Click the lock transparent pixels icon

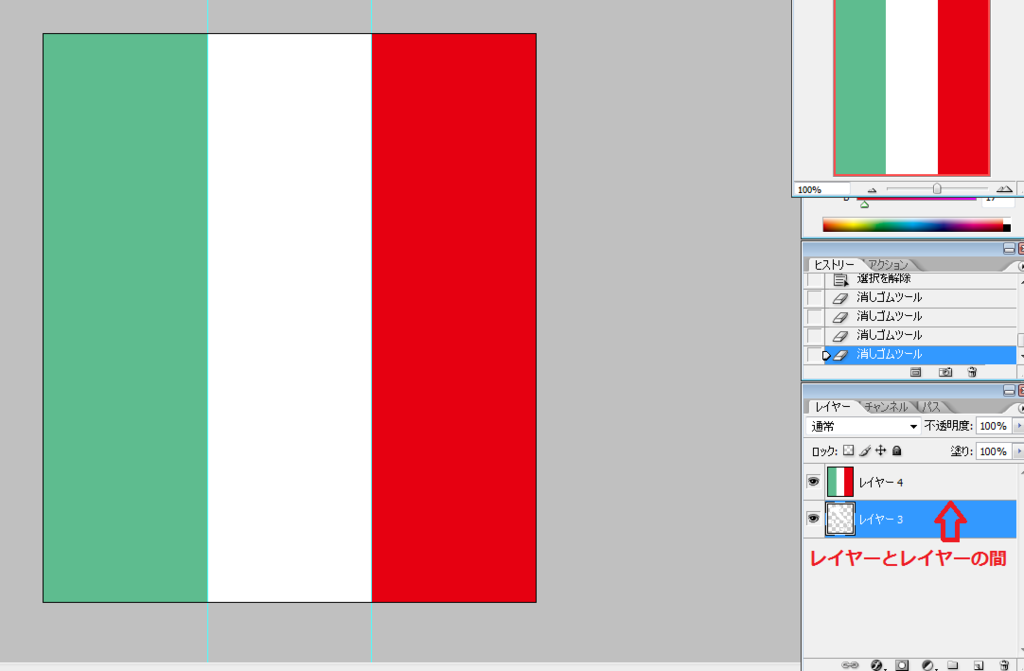point(848,450)
